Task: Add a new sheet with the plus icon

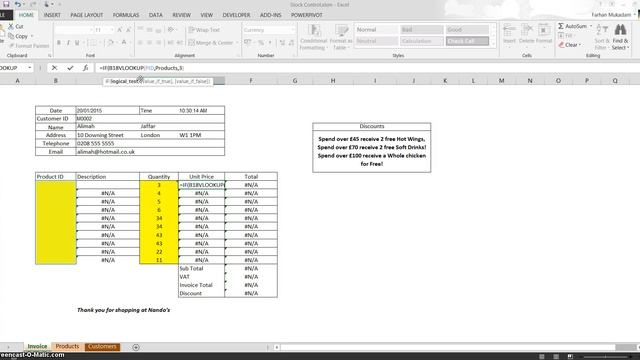Action: tap(136, 347)
